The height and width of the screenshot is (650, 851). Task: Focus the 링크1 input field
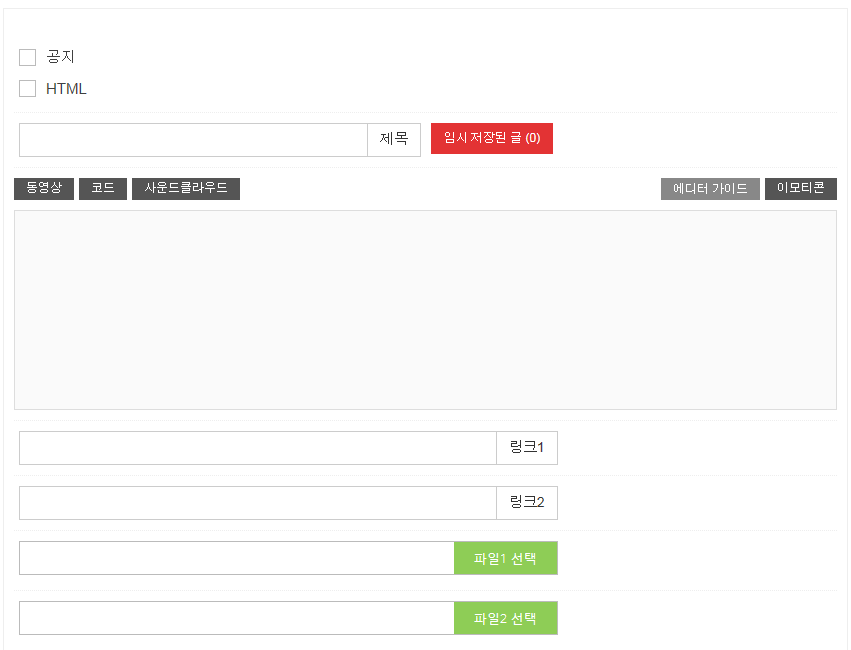tap(257, 448)
